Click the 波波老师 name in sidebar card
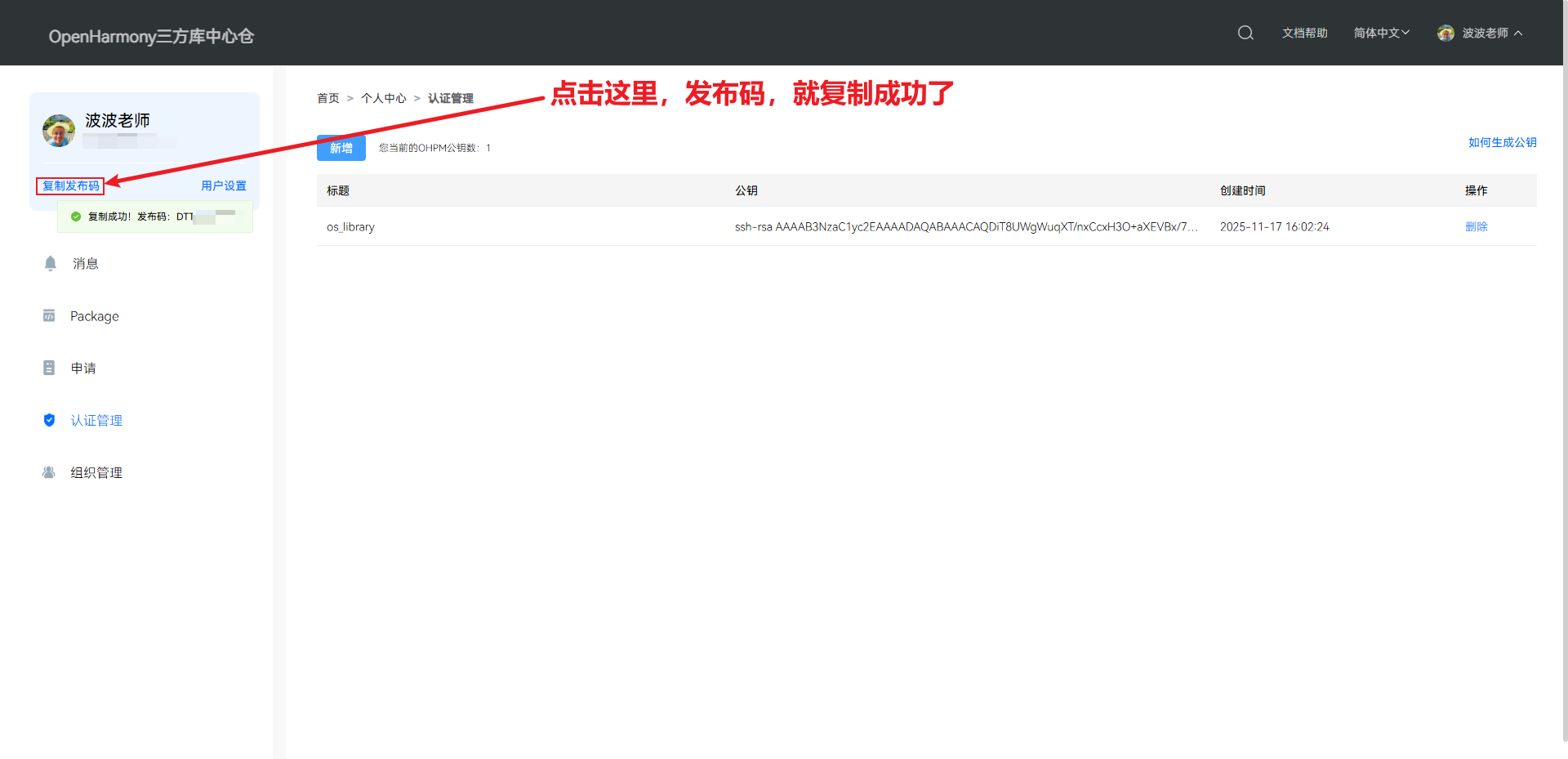 (118, 120)
